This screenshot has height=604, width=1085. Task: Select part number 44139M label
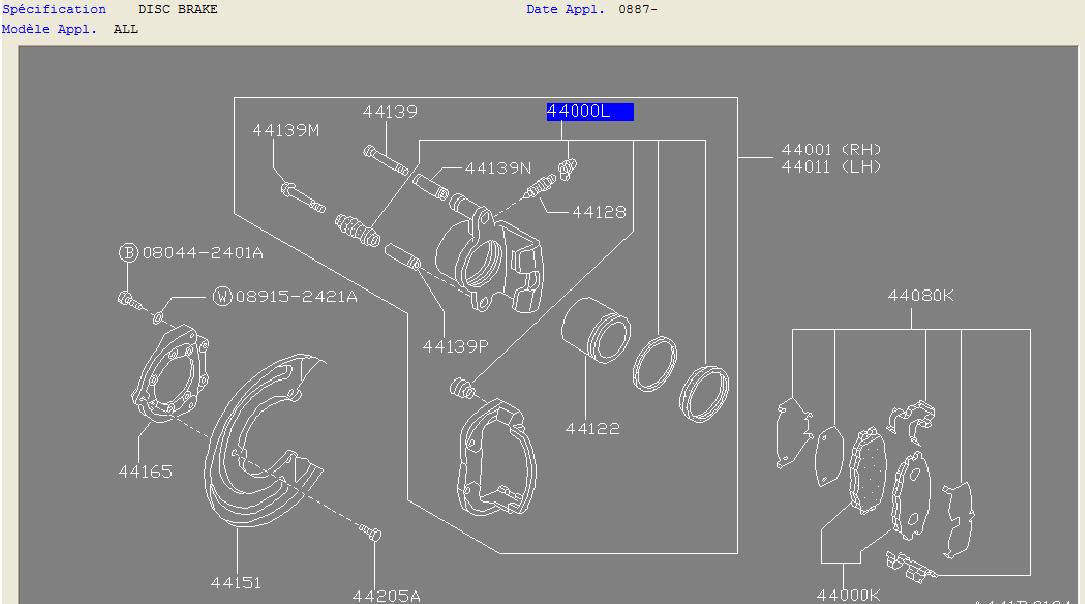click(x=285, y=130)
